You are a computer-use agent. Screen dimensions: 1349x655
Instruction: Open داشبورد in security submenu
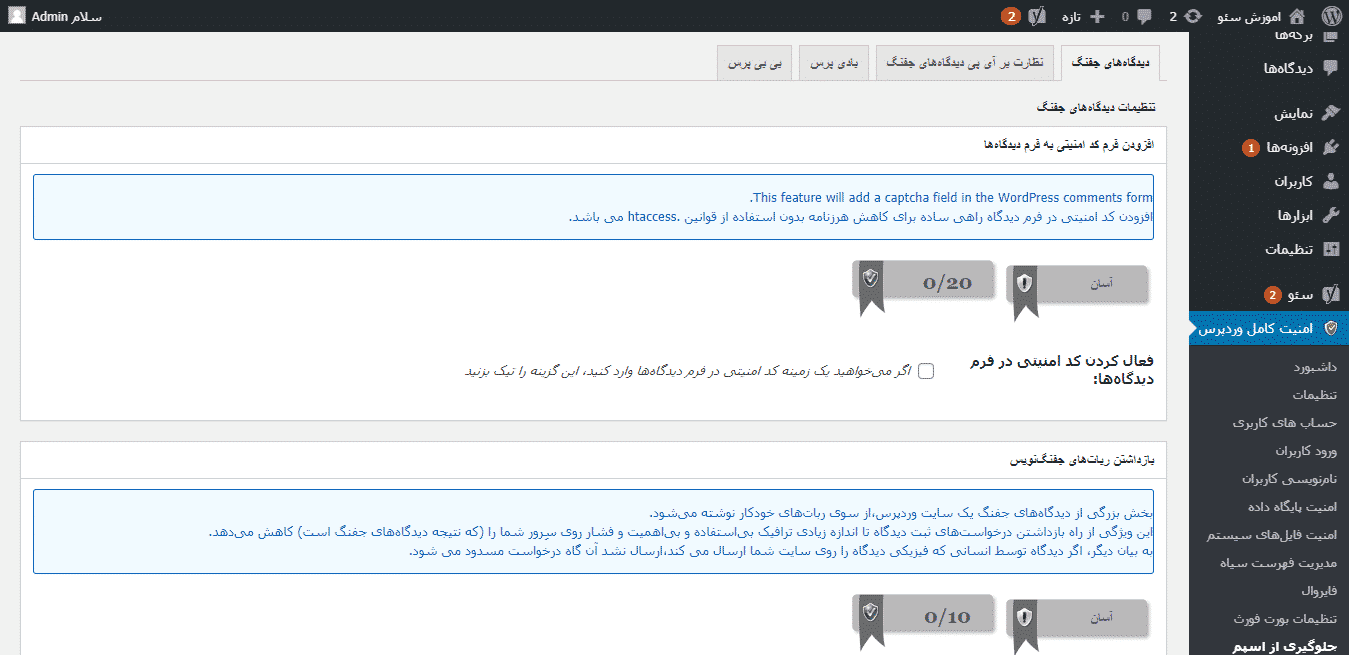point(1313,367)
